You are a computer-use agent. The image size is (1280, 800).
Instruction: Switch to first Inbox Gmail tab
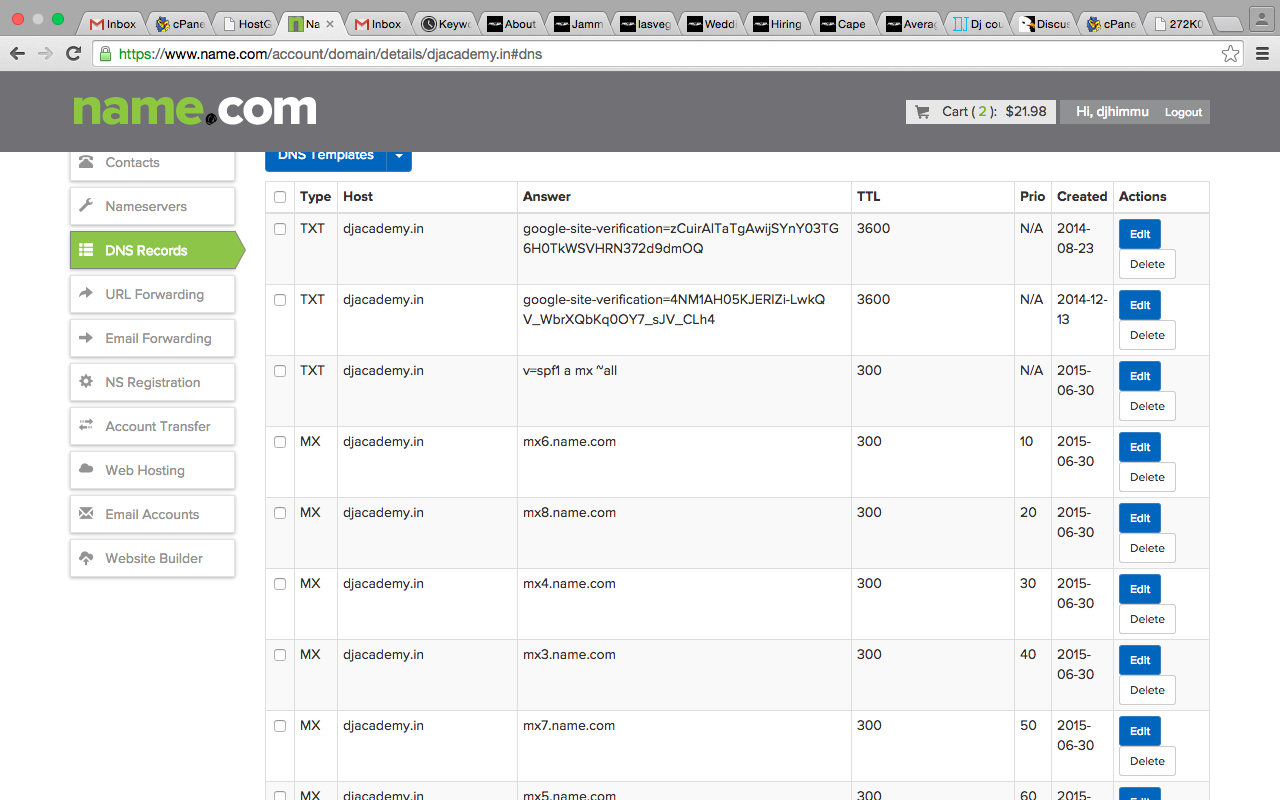[x=112, y=23]
